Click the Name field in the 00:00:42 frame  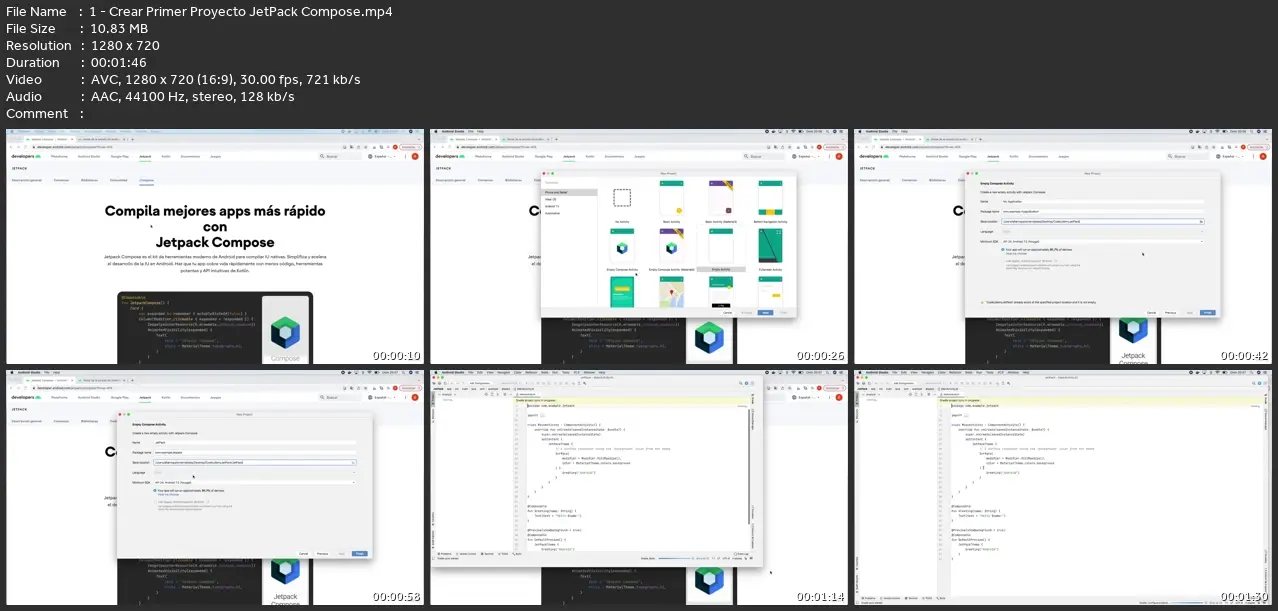coord(1104,201)
